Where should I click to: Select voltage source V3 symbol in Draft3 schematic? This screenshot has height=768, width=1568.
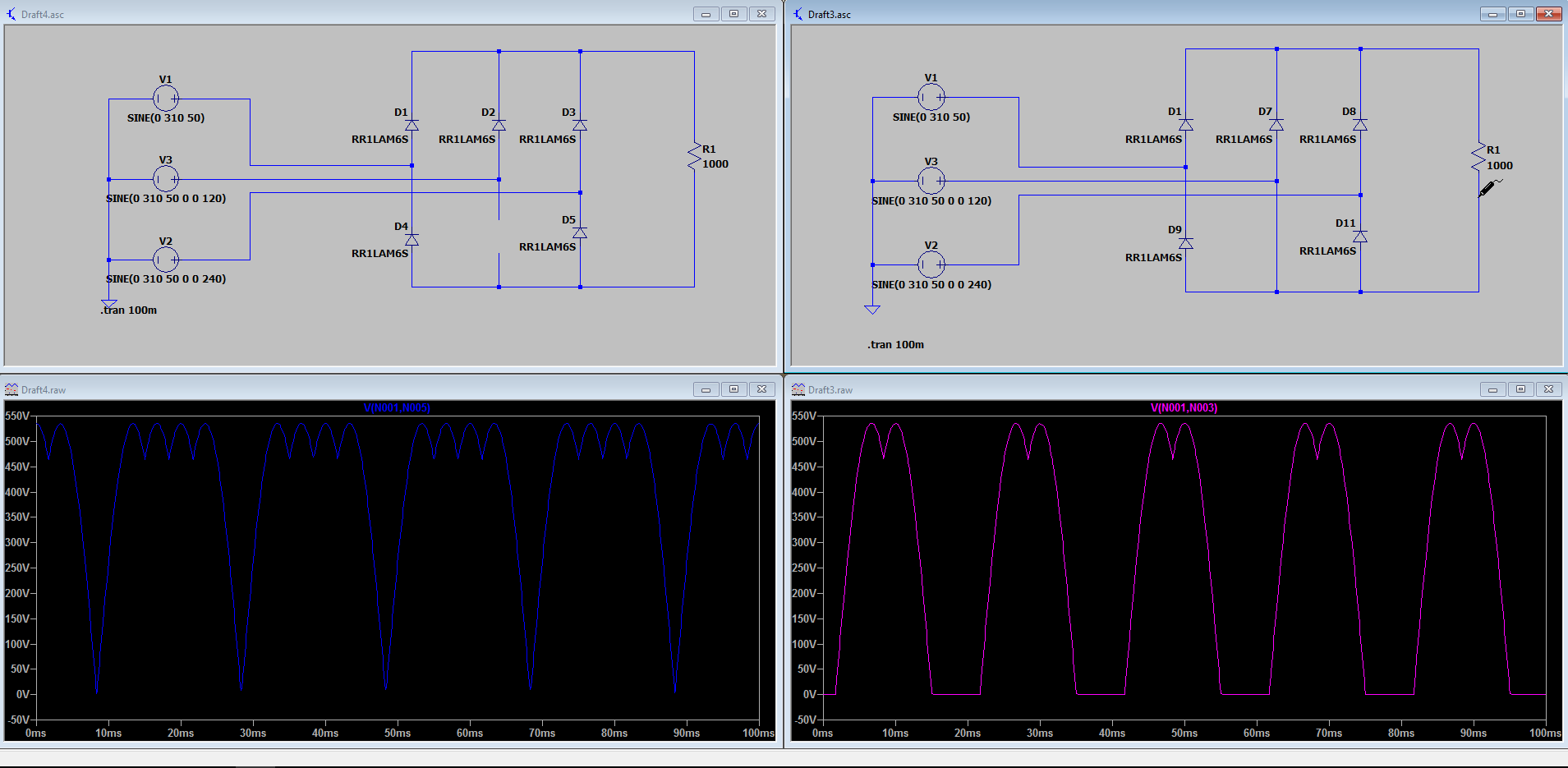931,181
